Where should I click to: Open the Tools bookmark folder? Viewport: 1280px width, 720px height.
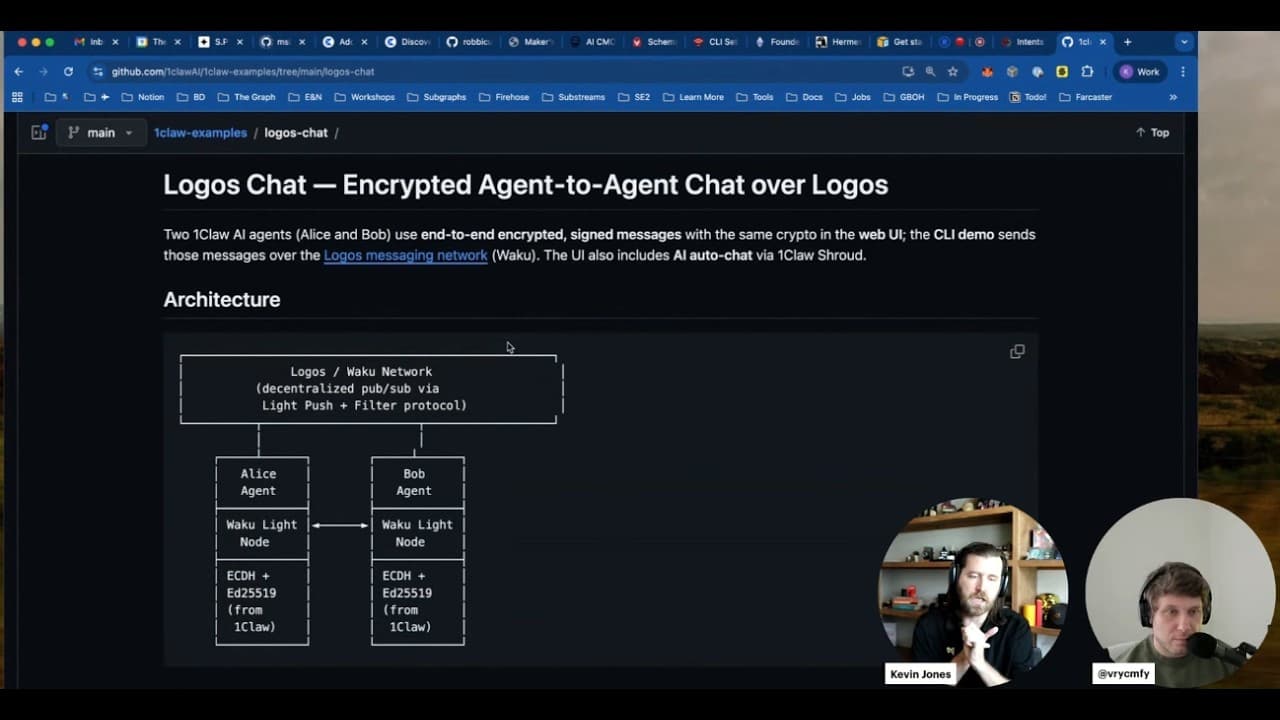754,97
